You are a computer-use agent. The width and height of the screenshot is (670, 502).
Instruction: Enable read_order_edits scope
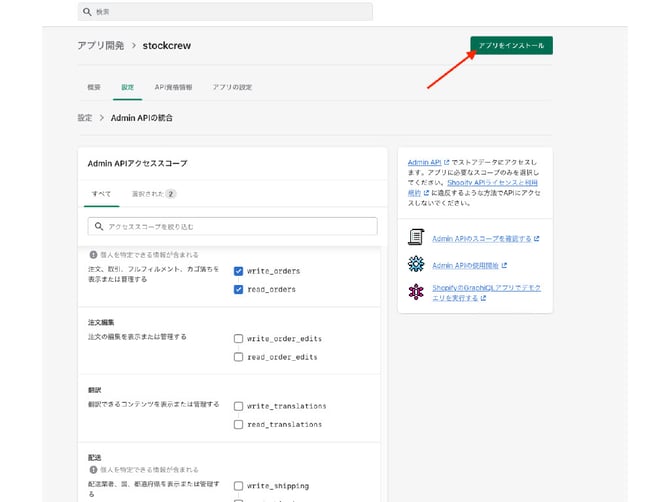tap(238, 357)
